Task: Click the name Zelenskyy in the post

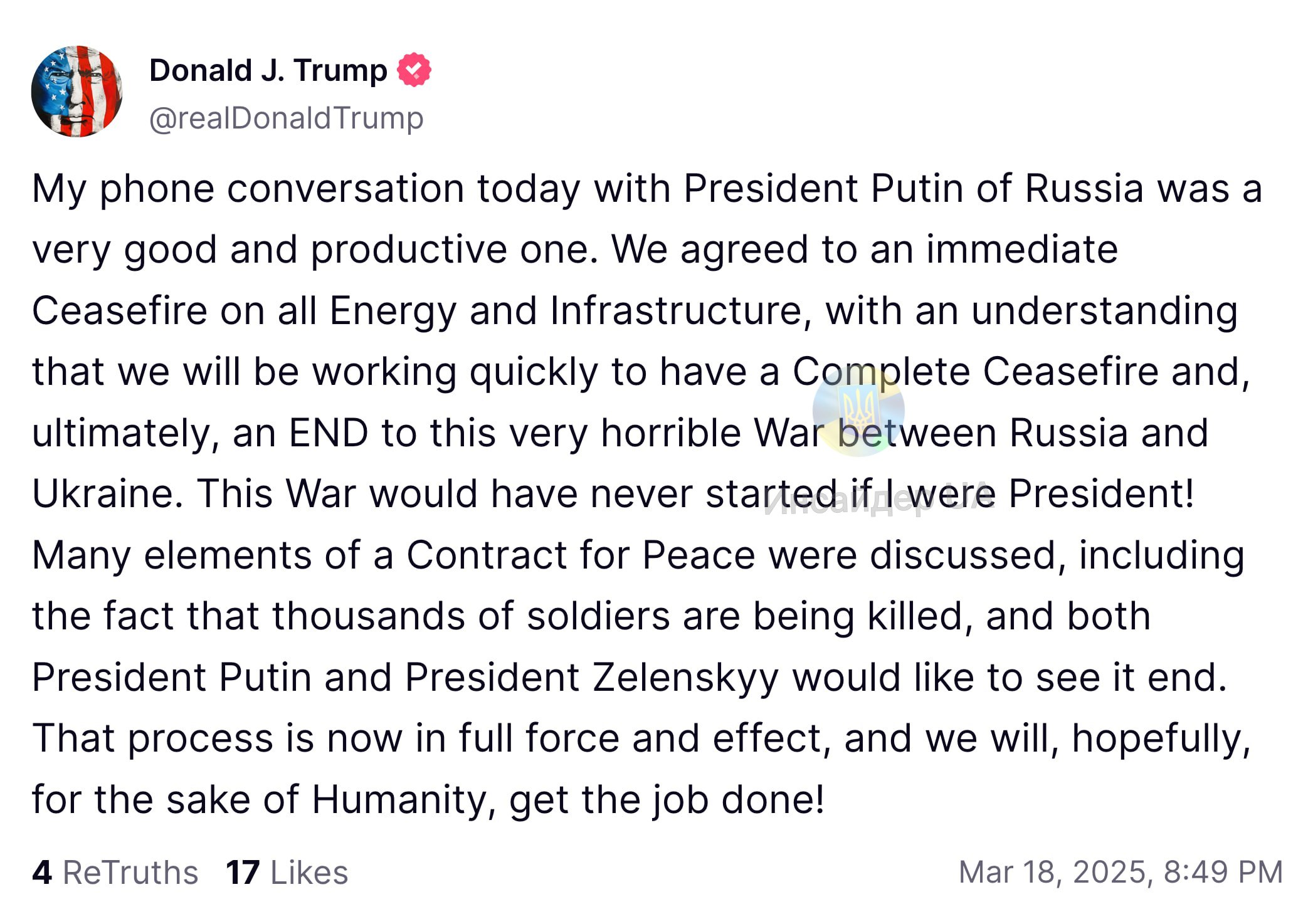Action: pos(685,677)
